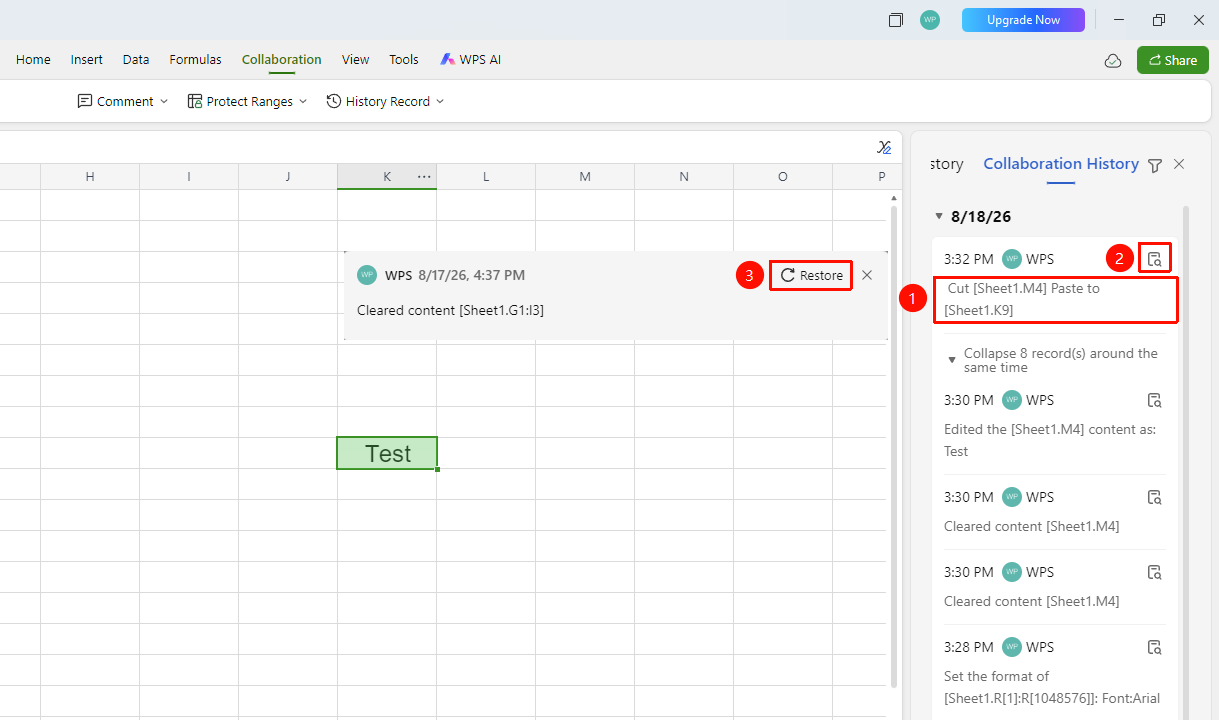The width and height of the screenshot is (1219, 720).
Task: Open the Tools tab
Action: click(x=404, y=60)
